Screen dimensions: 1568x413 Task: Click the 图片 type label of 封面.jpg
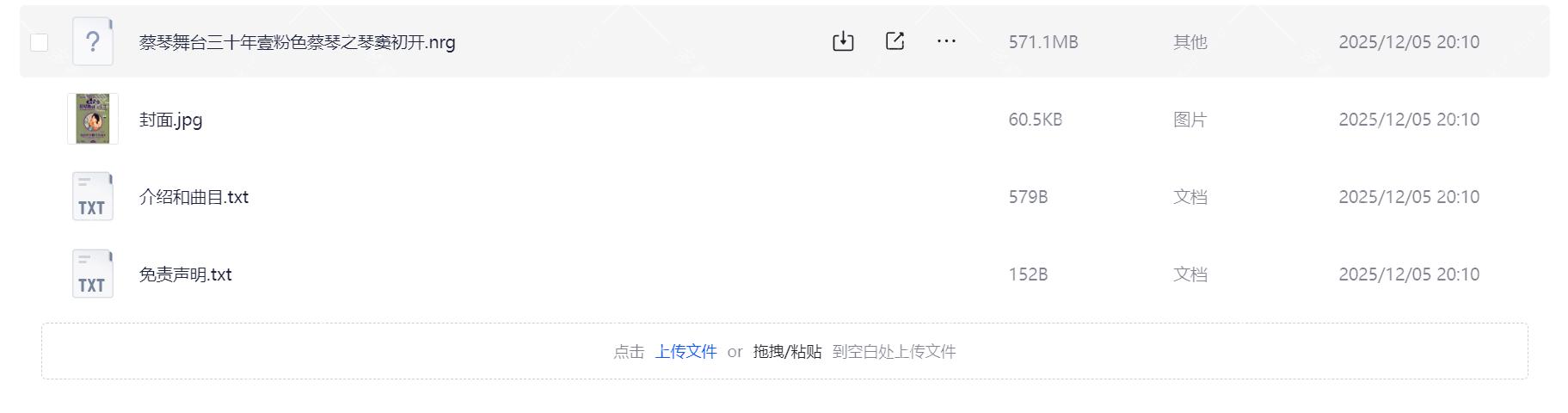tap(1190, 120)
